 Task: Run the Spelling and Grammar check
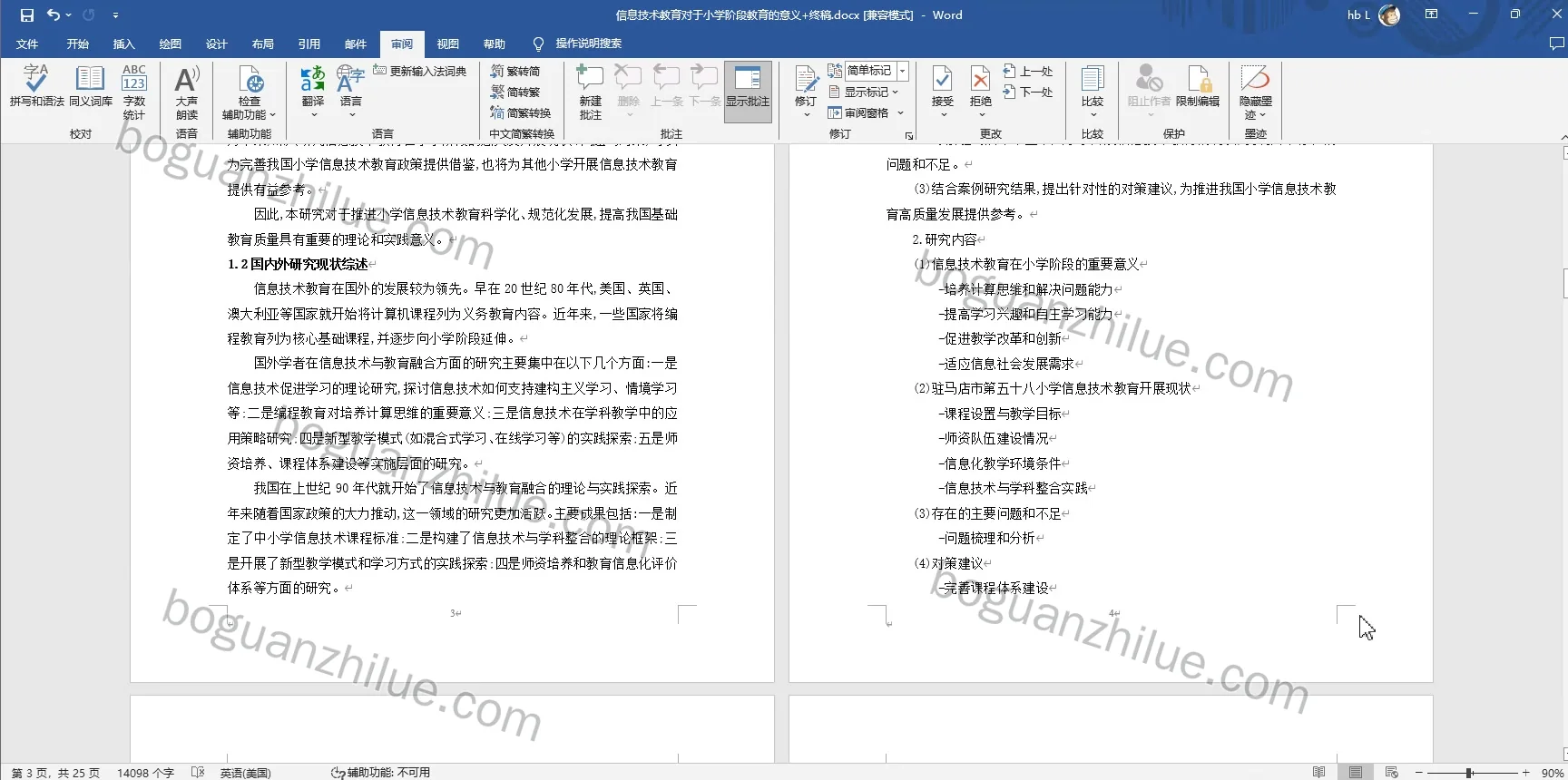(36, 86)
